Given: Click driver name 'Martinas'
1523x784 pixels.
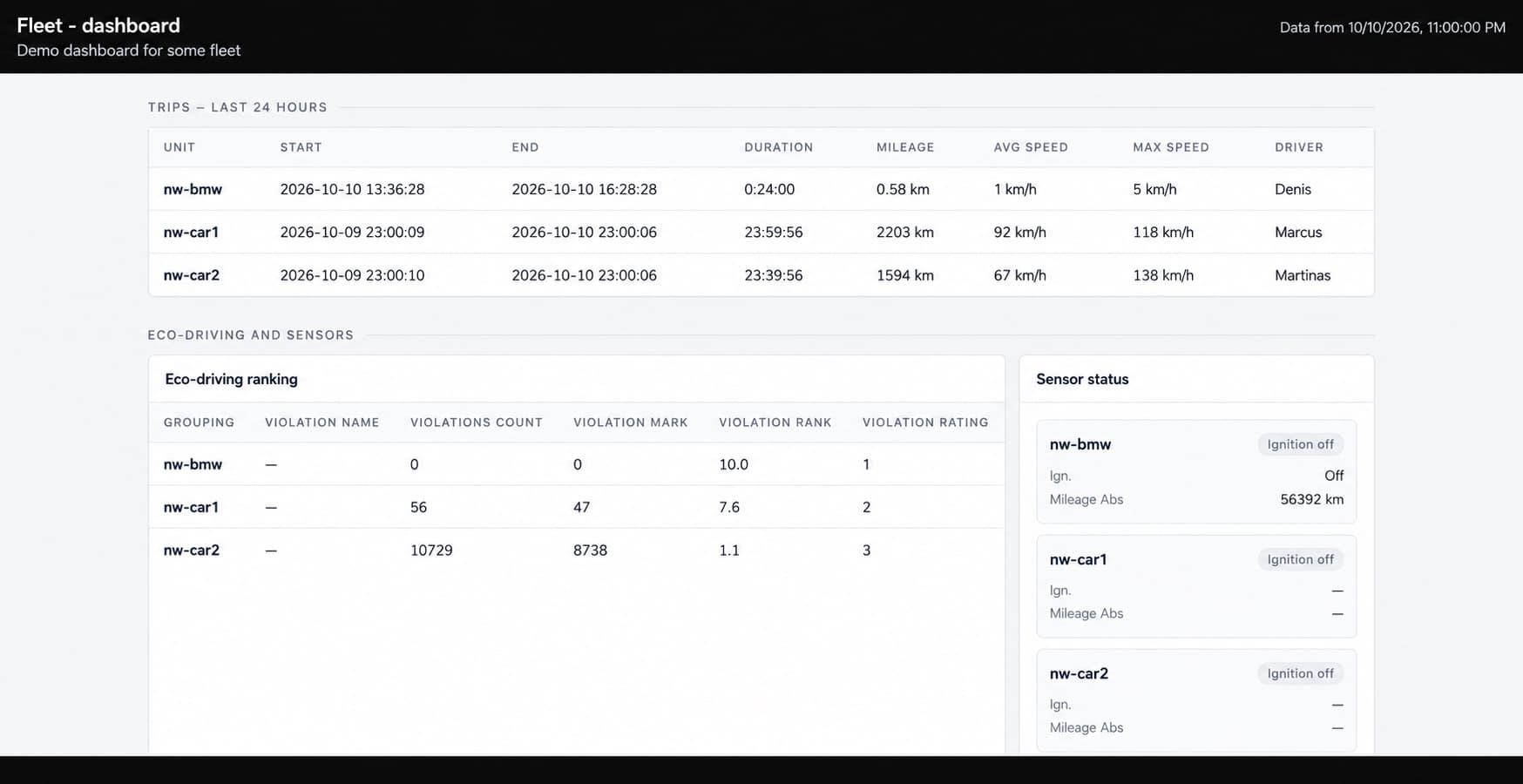Looking at the screenshot, I should click(1303, 275).
